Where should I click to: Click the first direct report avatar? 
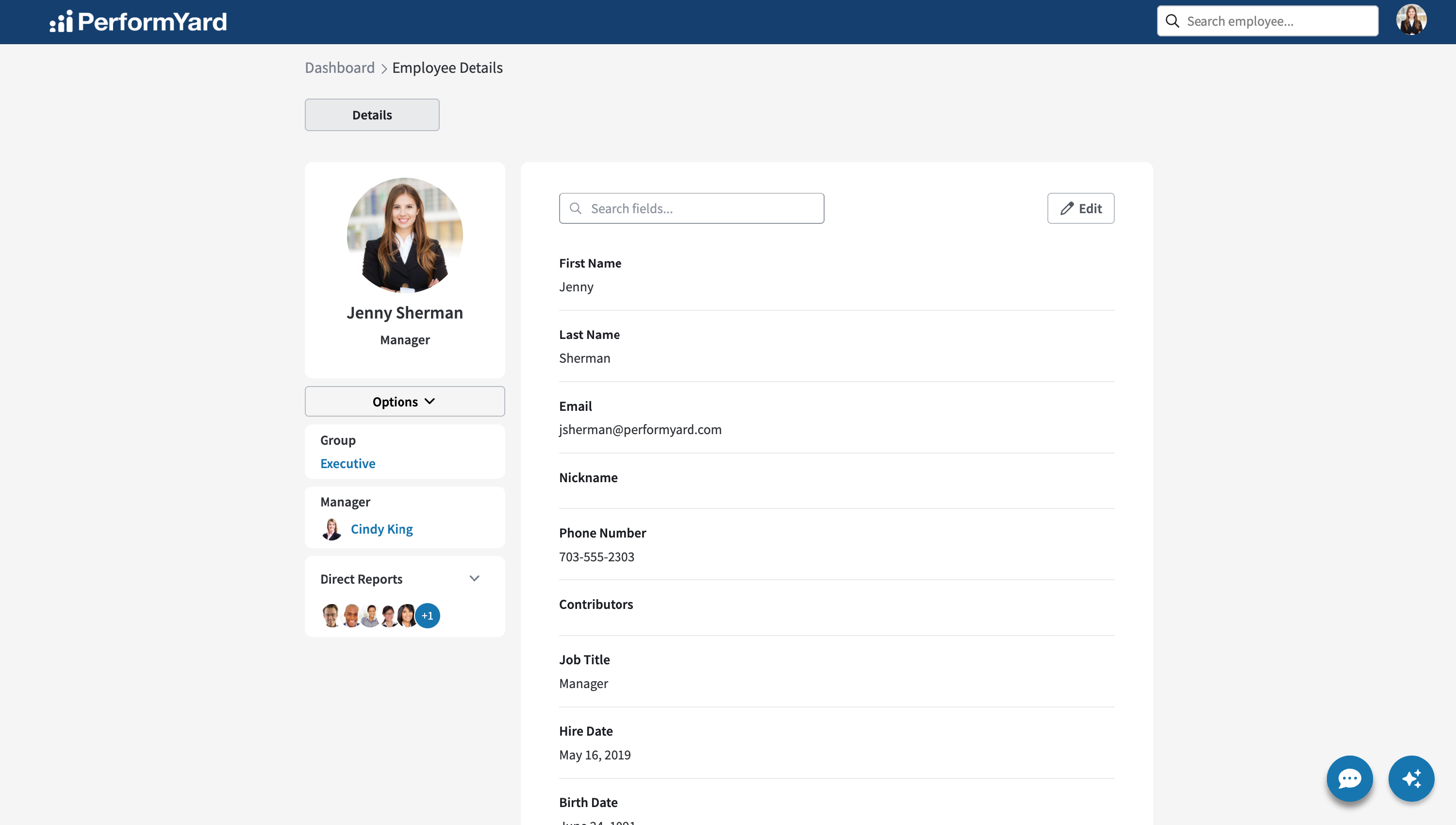(x=331, y=615)
